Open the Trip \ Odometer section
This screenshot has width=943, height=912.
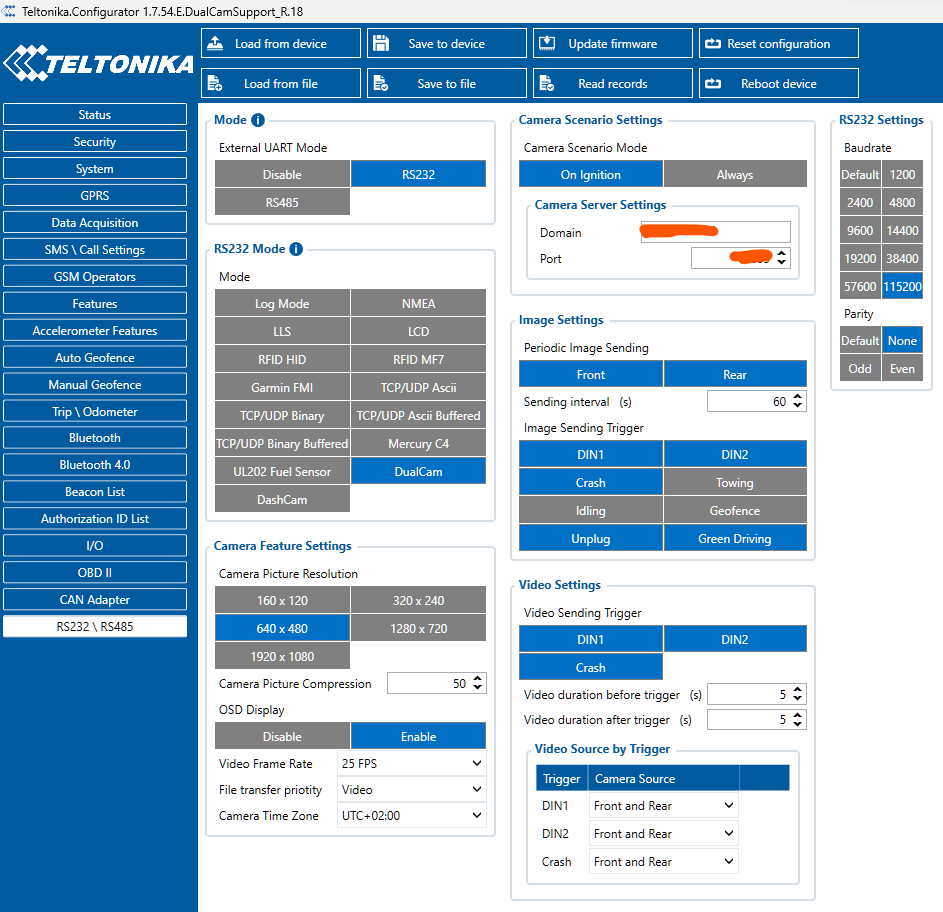tap(95, 411)
